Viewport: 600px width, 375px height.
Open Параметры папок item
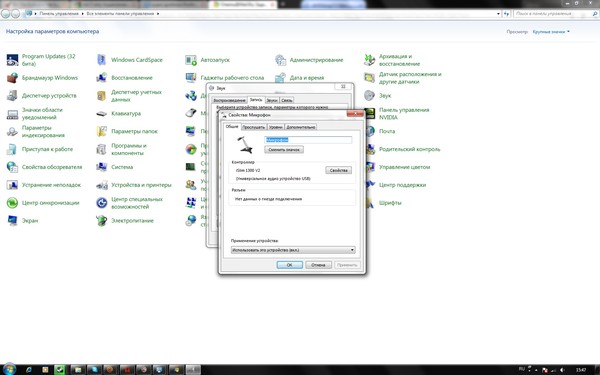pos(127,131)
